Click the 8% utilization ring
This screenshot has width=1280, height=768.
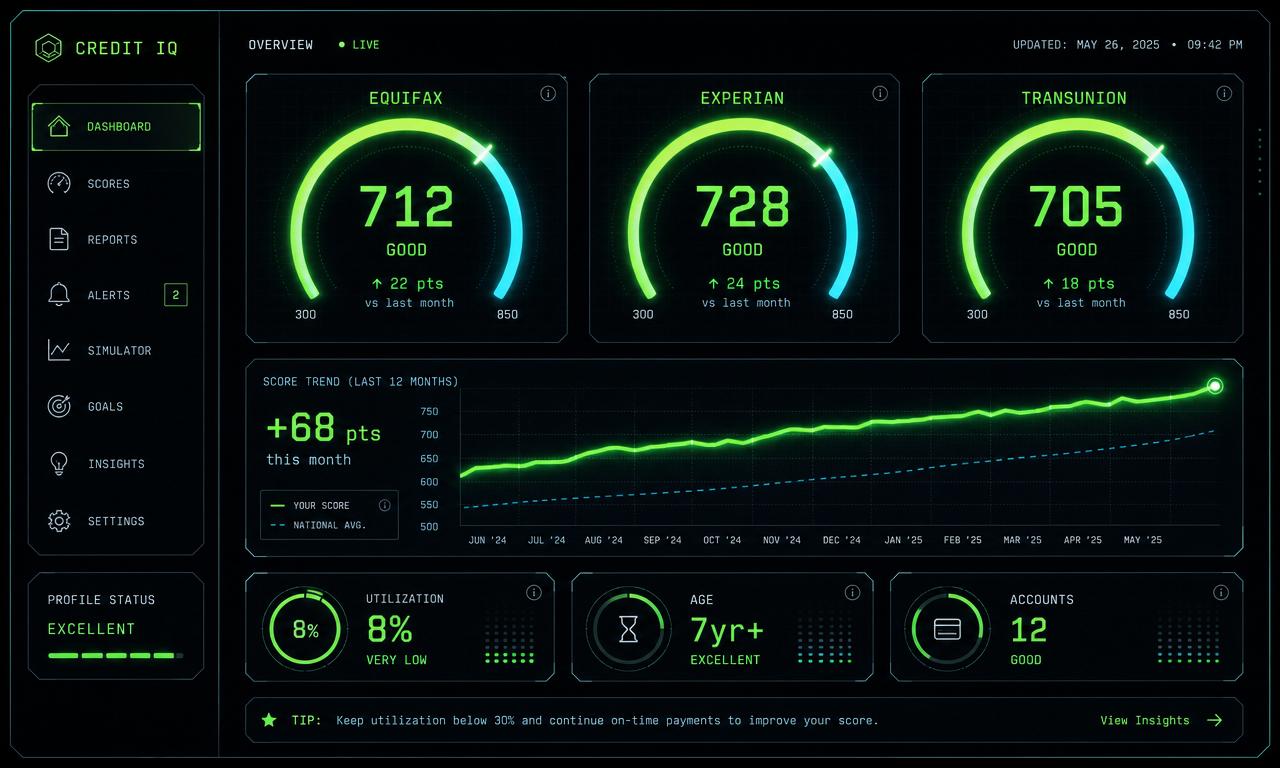pos(306,630)
